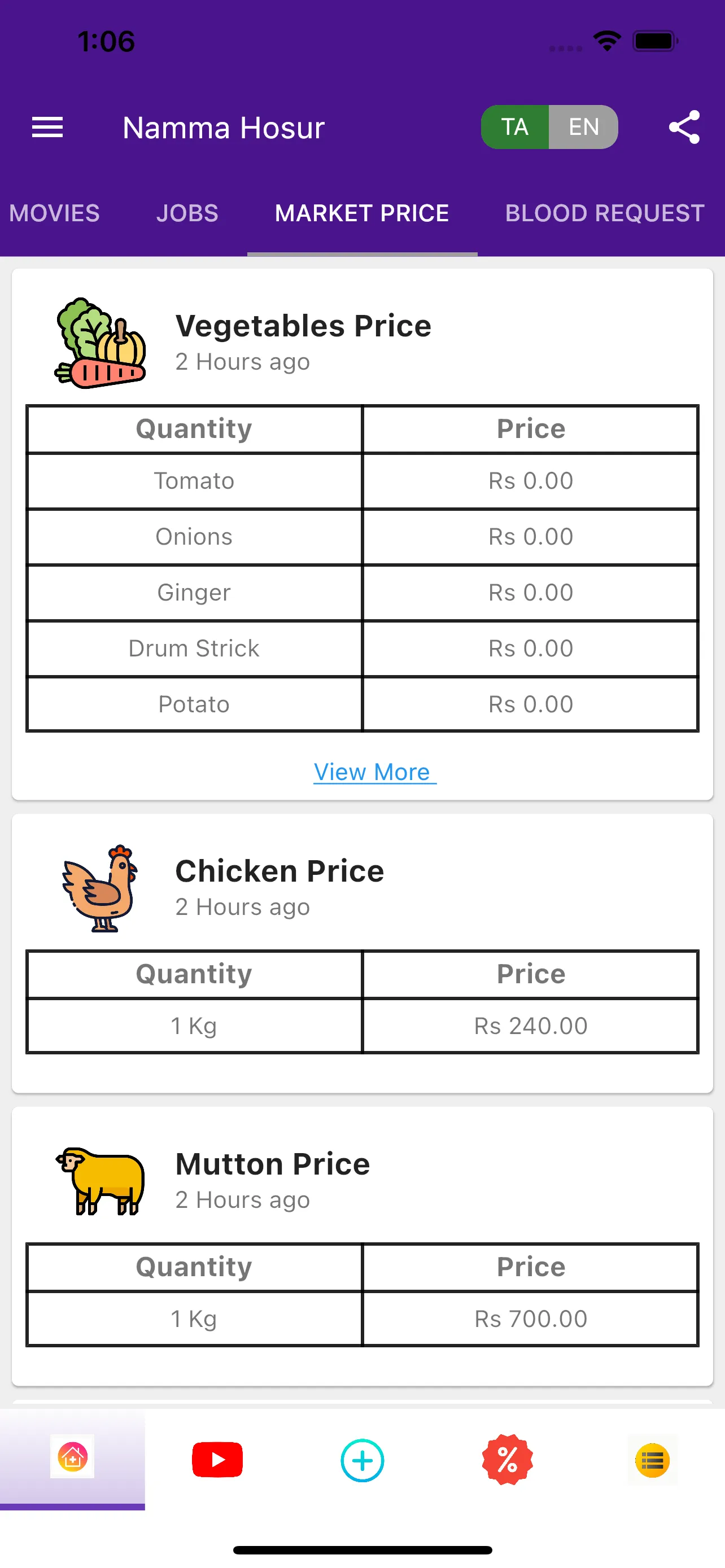Select the Market Price tab

click(361, 213)
